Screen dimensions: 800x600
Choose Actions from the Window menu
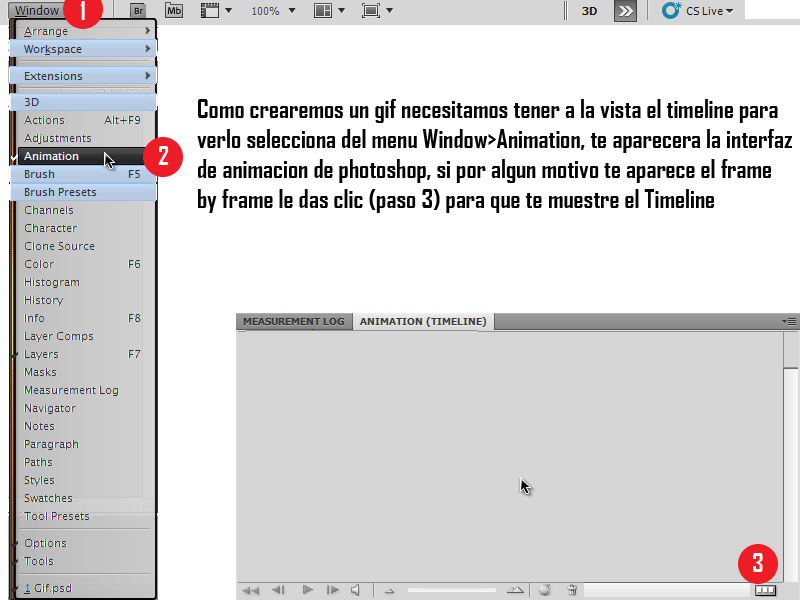pos(83,120)
